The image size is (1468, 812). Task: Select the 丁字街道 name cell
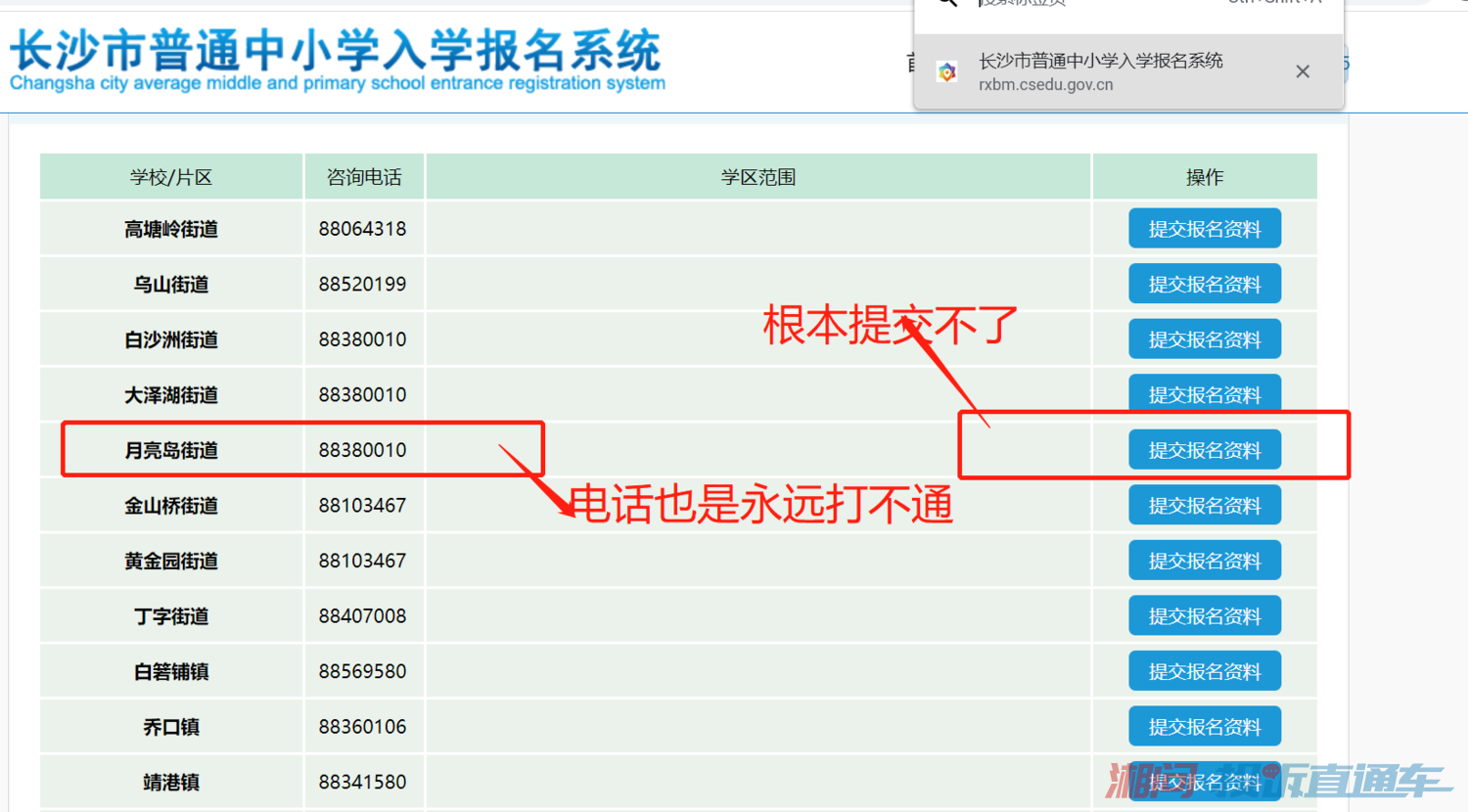(171, 615)
